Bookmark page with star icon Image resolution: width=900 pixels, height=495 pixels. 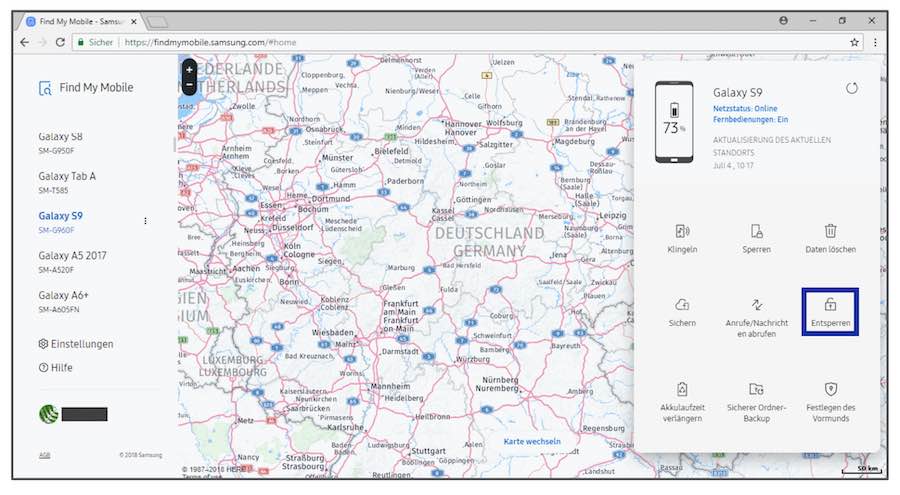854,42
